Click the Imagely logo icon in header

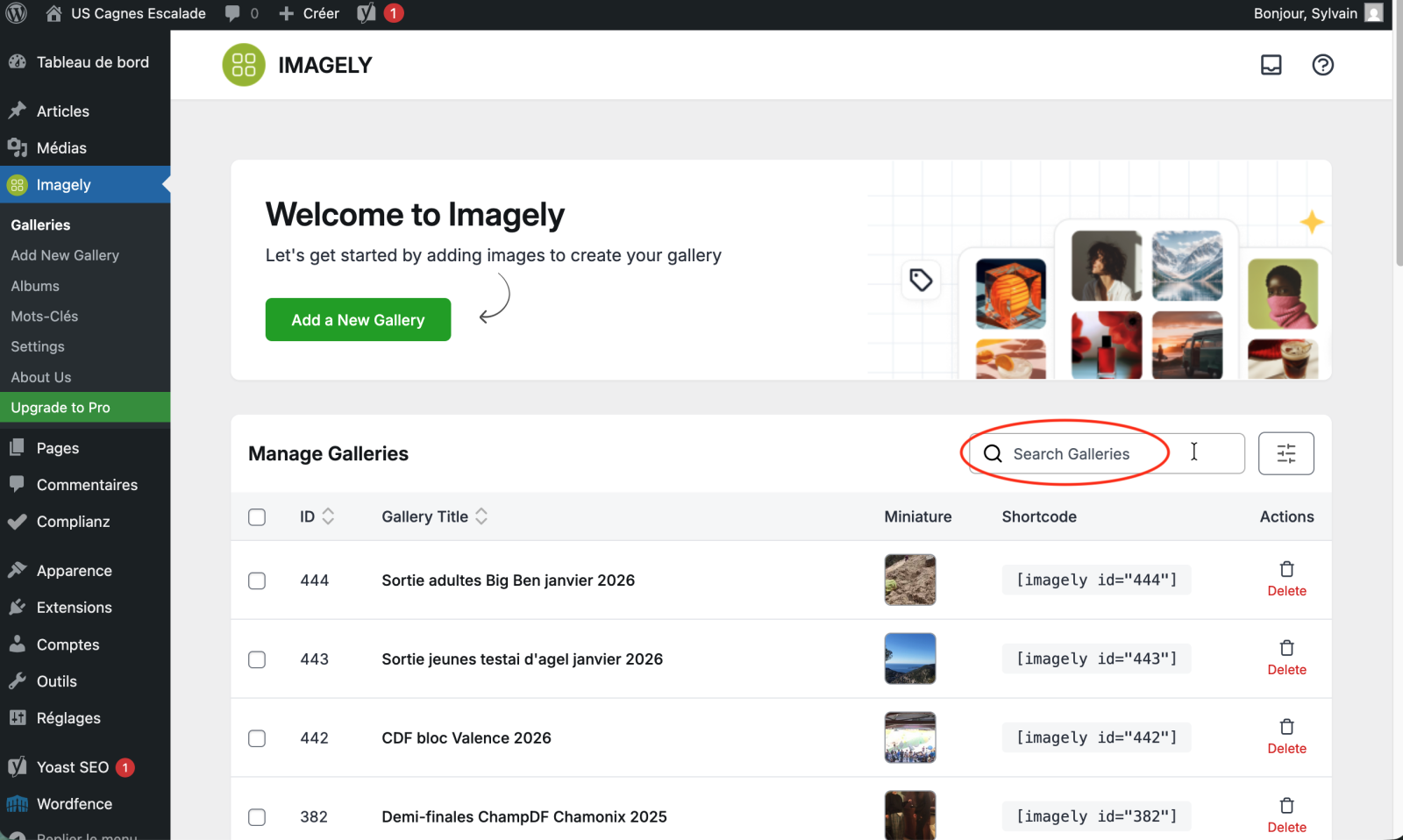click(244, 65)
